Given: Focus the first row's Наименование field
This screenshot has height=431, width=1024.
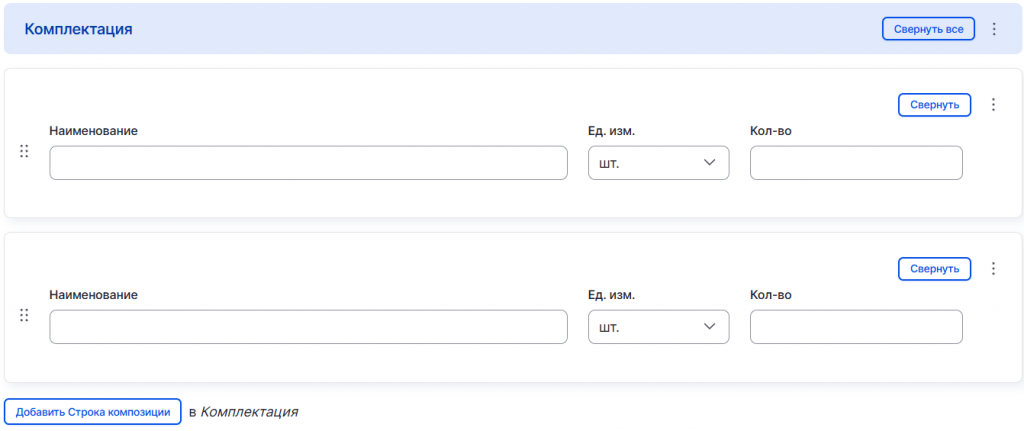Looking at the screenshot, I should (x=308, y=163).
